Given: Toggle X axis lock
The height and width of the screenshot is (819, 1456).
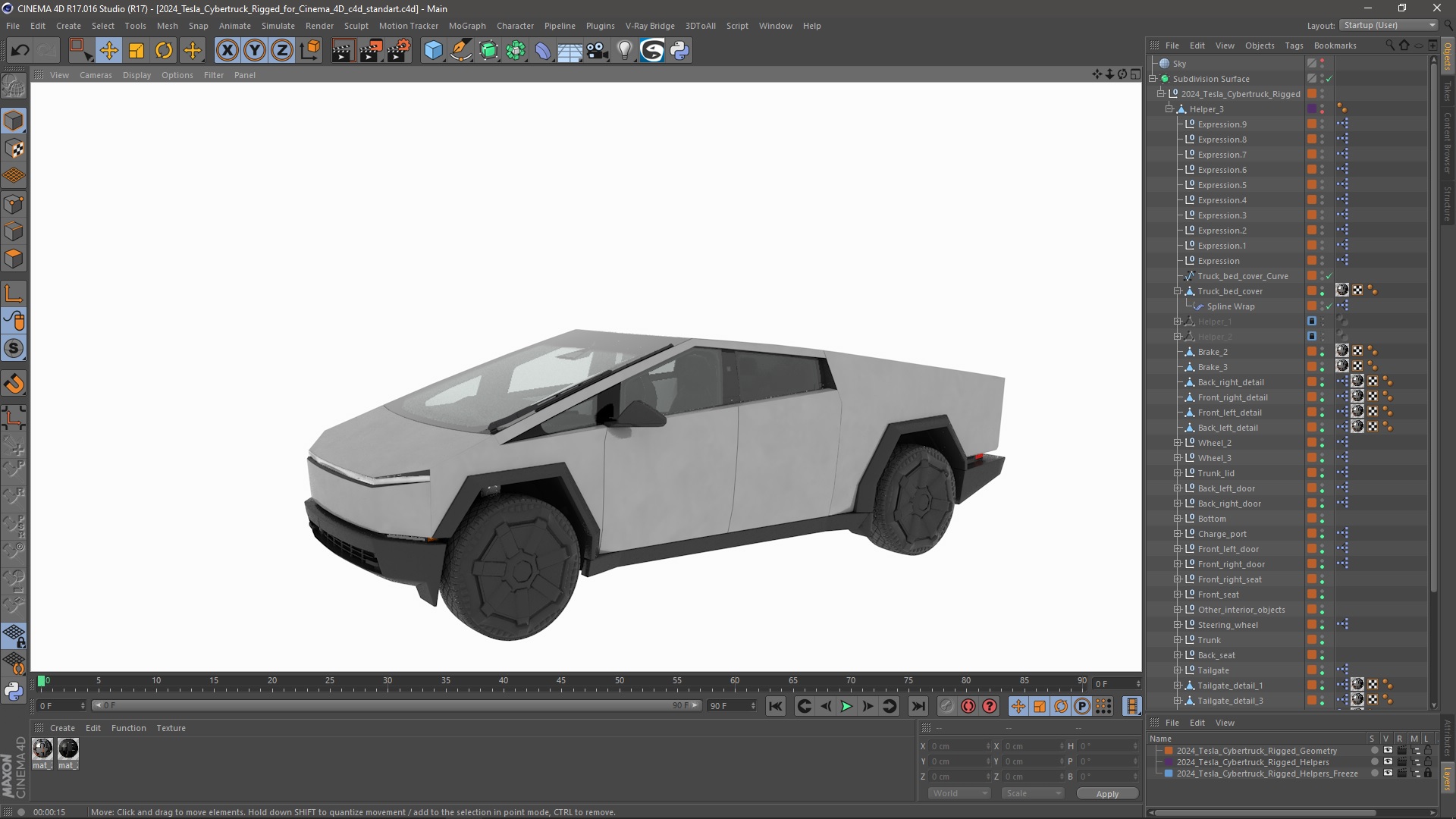Looking at the screenshot, I should (x=227, y=51).
